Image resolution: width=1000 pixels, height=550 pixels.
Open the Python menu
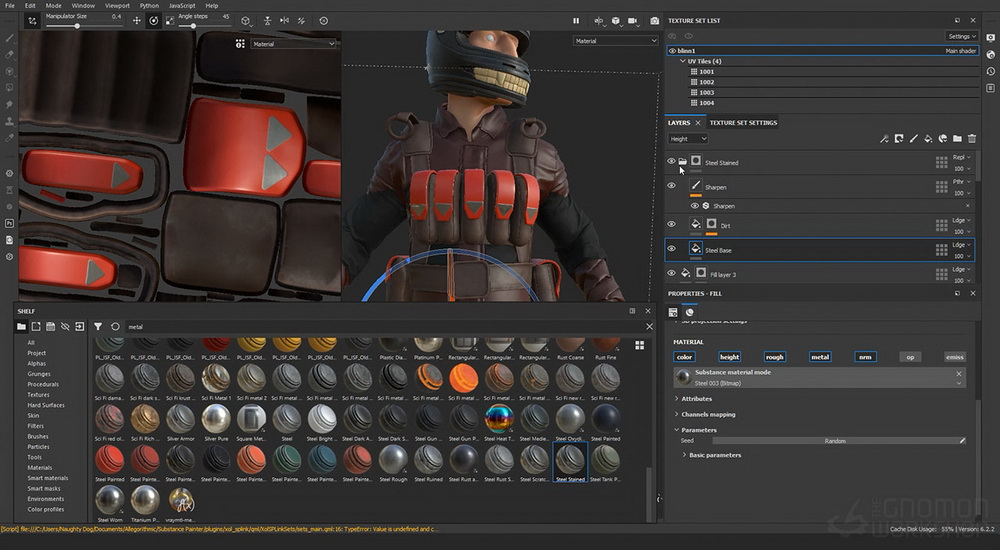[x=149, y=5]
